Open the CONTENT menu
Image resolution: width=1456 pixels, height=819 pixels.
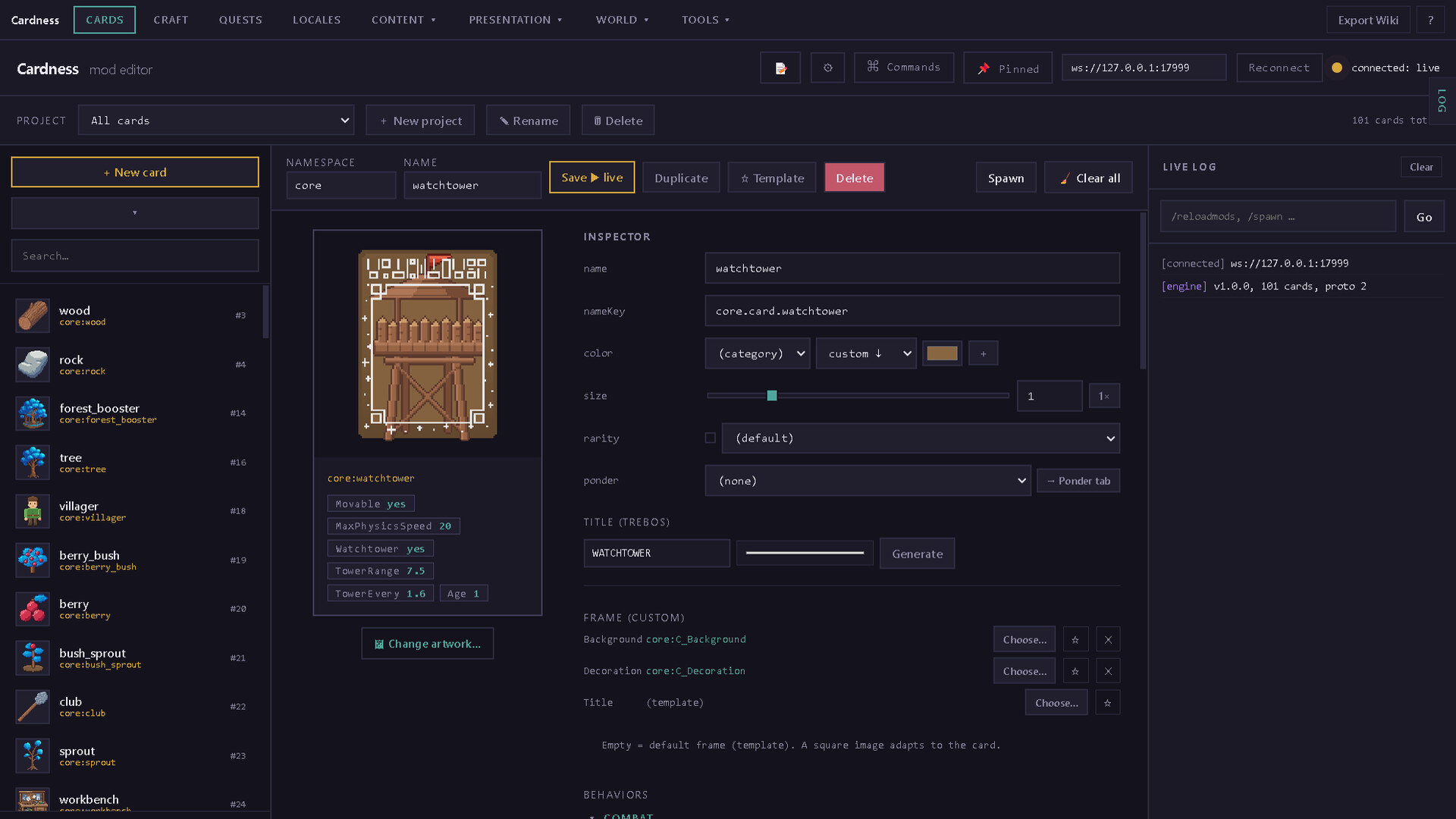403,20
